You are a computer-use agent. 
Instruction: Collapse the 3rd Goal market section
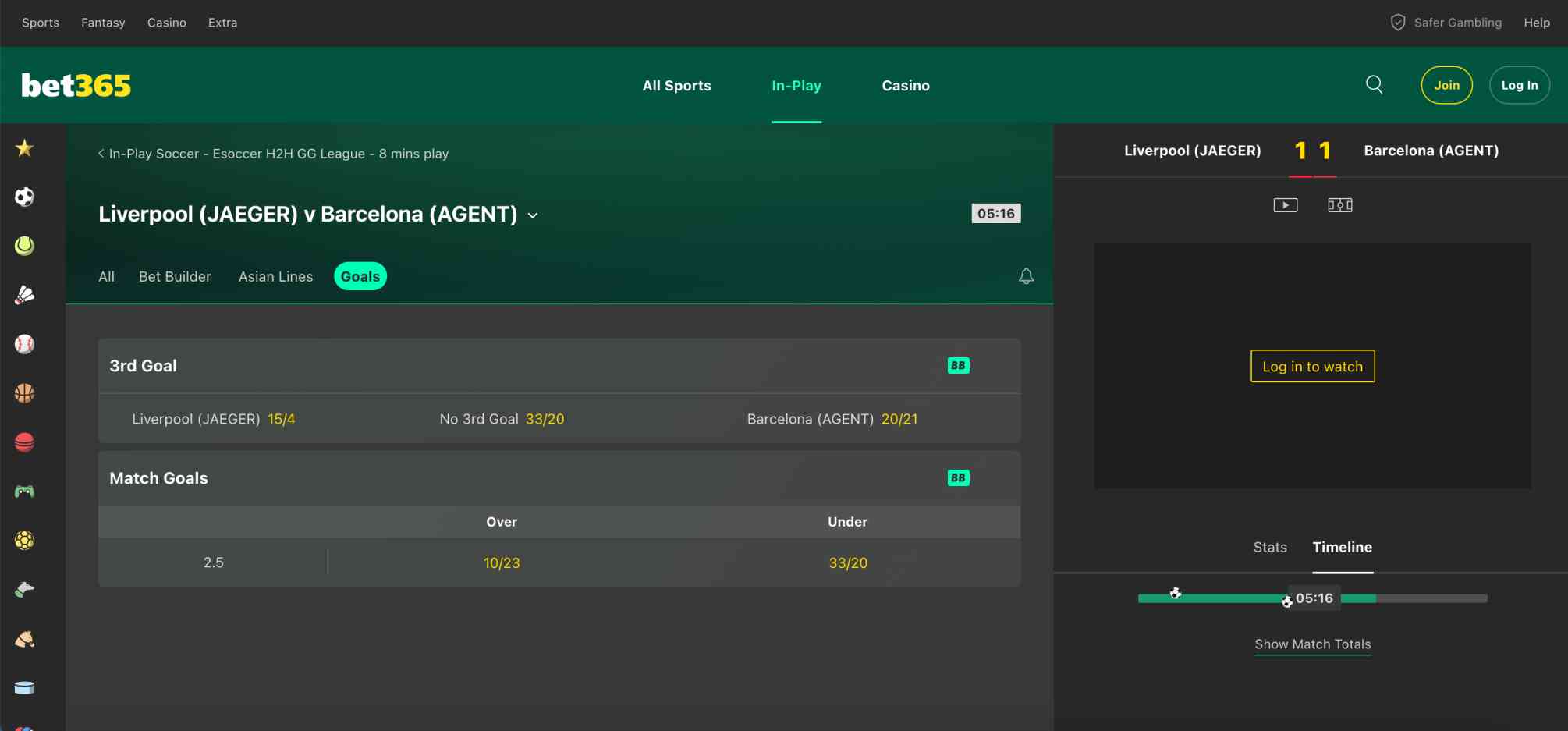coord(144,365)
